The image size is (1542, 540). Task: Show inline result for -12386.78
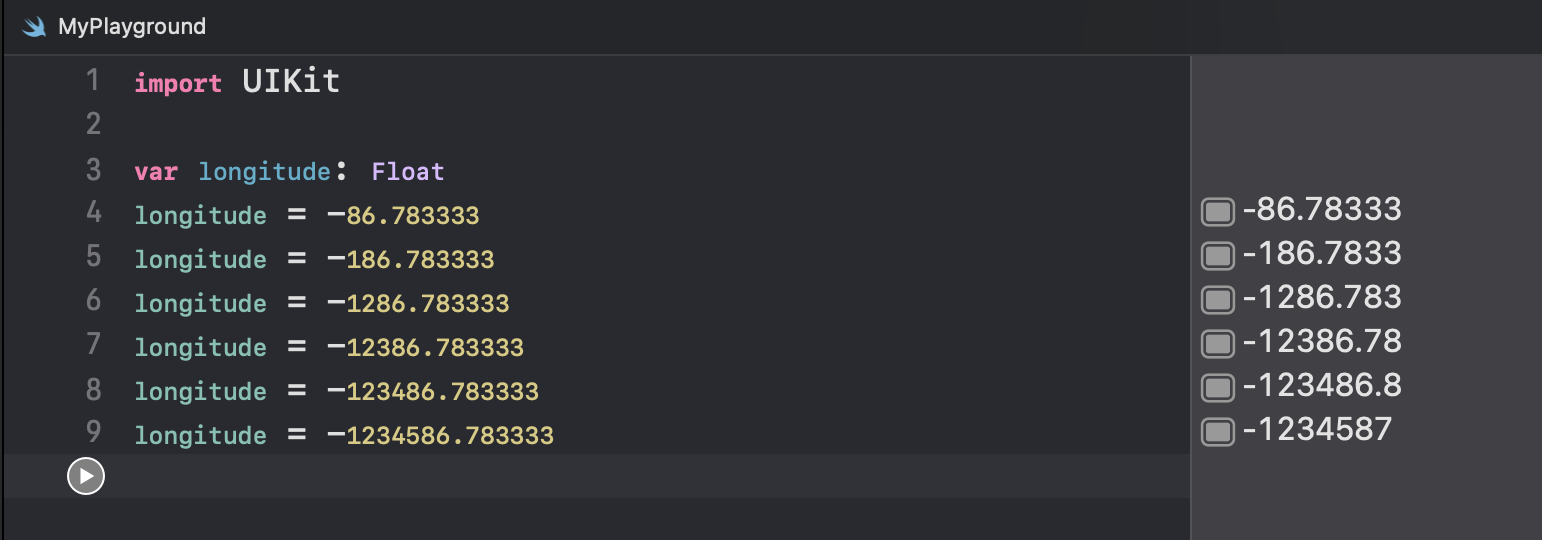click(1217, 343)
